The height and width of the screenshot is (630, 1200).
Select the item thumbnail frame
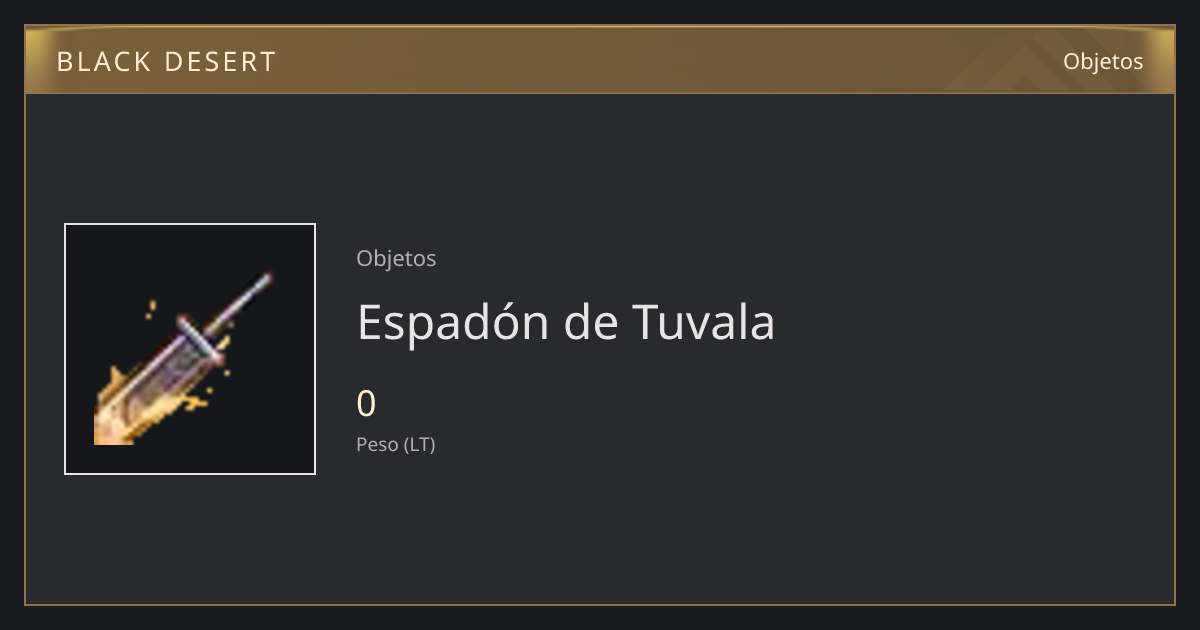coord(190,349)
